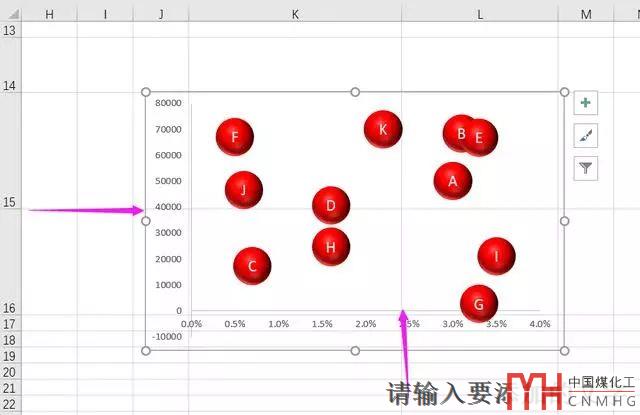The image size is (640, 415).
Task: Select the 3.0% horizontal axis label
Action: [x=453, y=324]
